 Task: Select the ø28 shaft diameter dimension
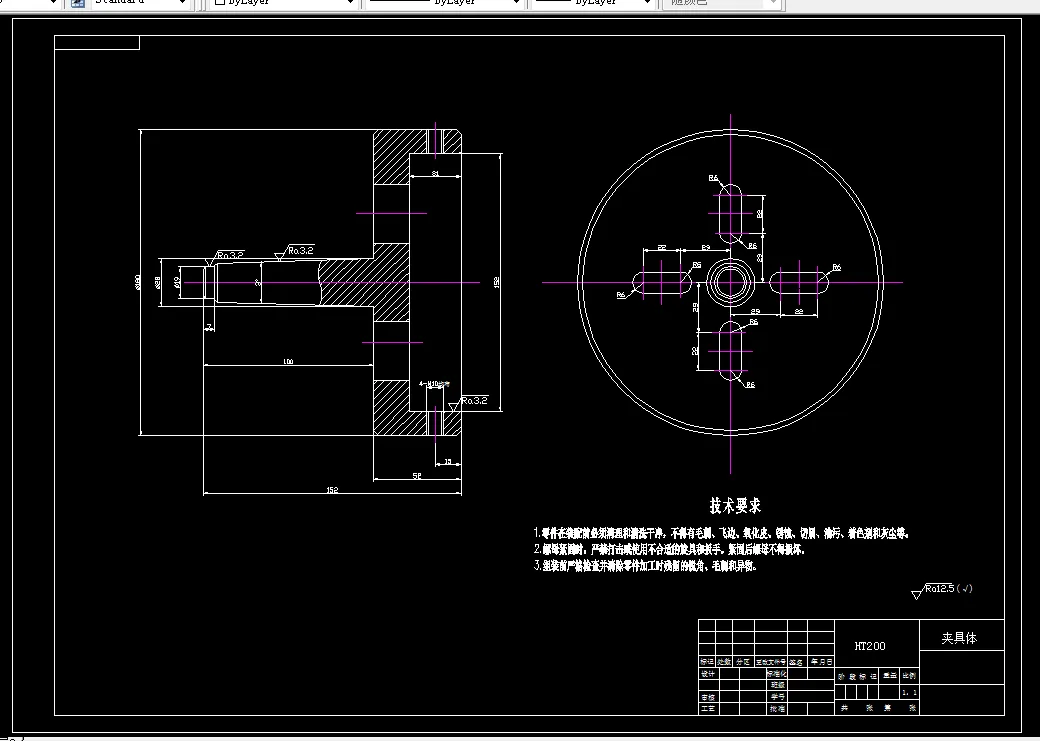click(158, 283)
